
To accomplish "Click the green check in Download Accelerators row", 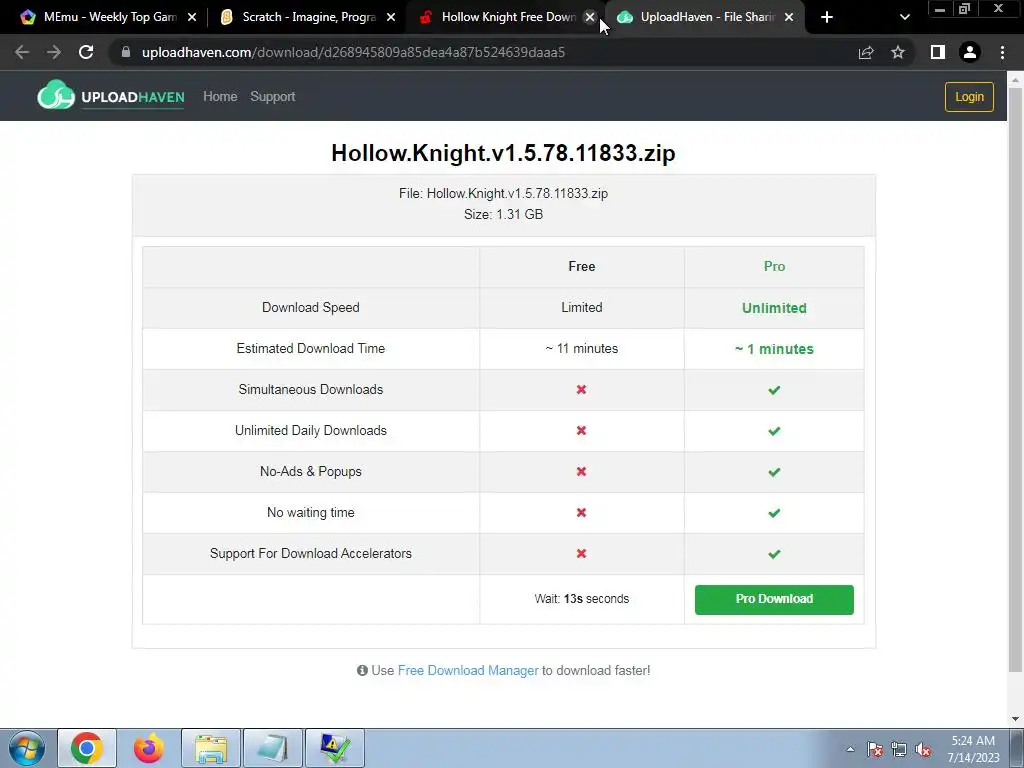I will click(774, 554).
